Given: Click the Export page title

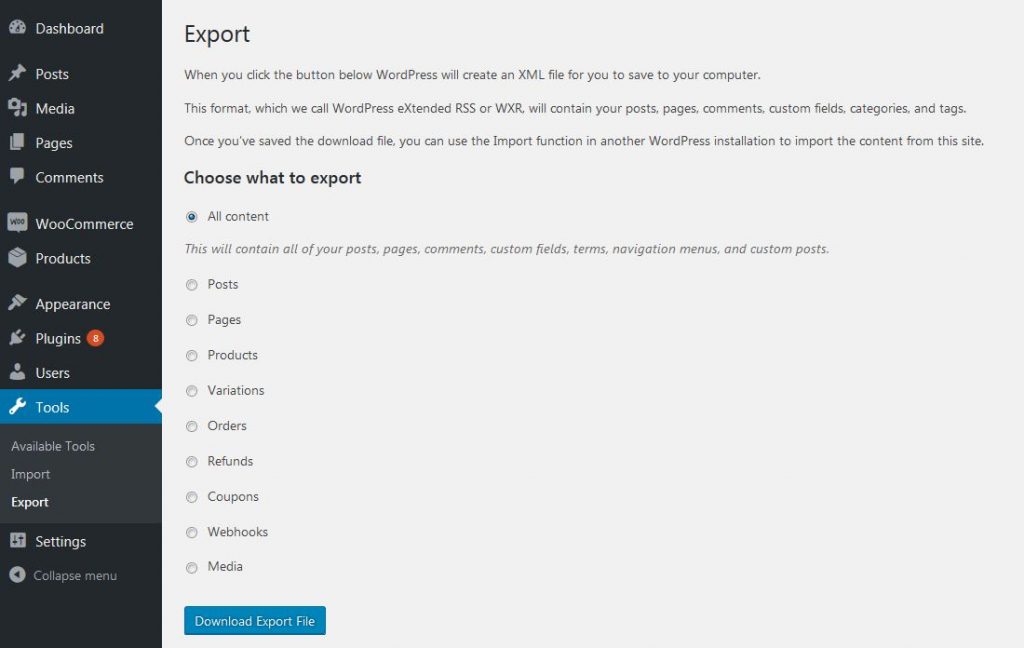Looking at the screenshot, I should (x=217, y=34).
